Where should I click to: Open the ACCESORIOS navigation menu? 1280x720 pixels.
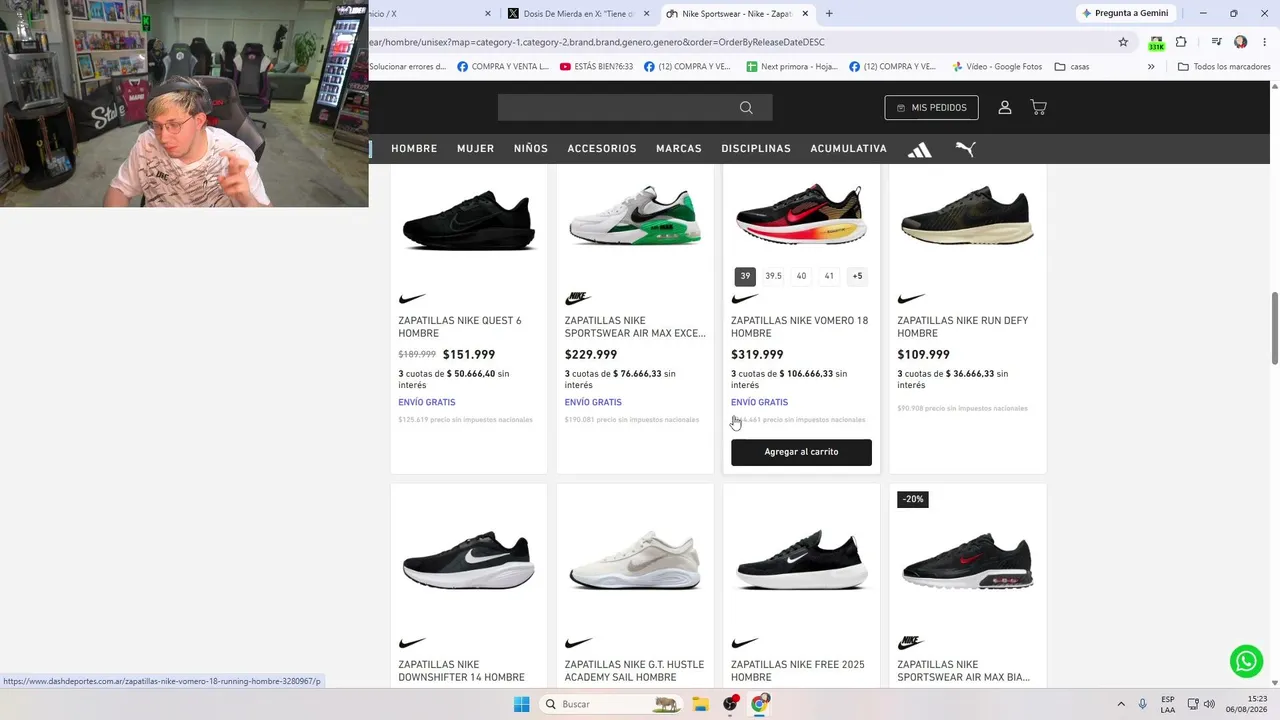point(602,149)
